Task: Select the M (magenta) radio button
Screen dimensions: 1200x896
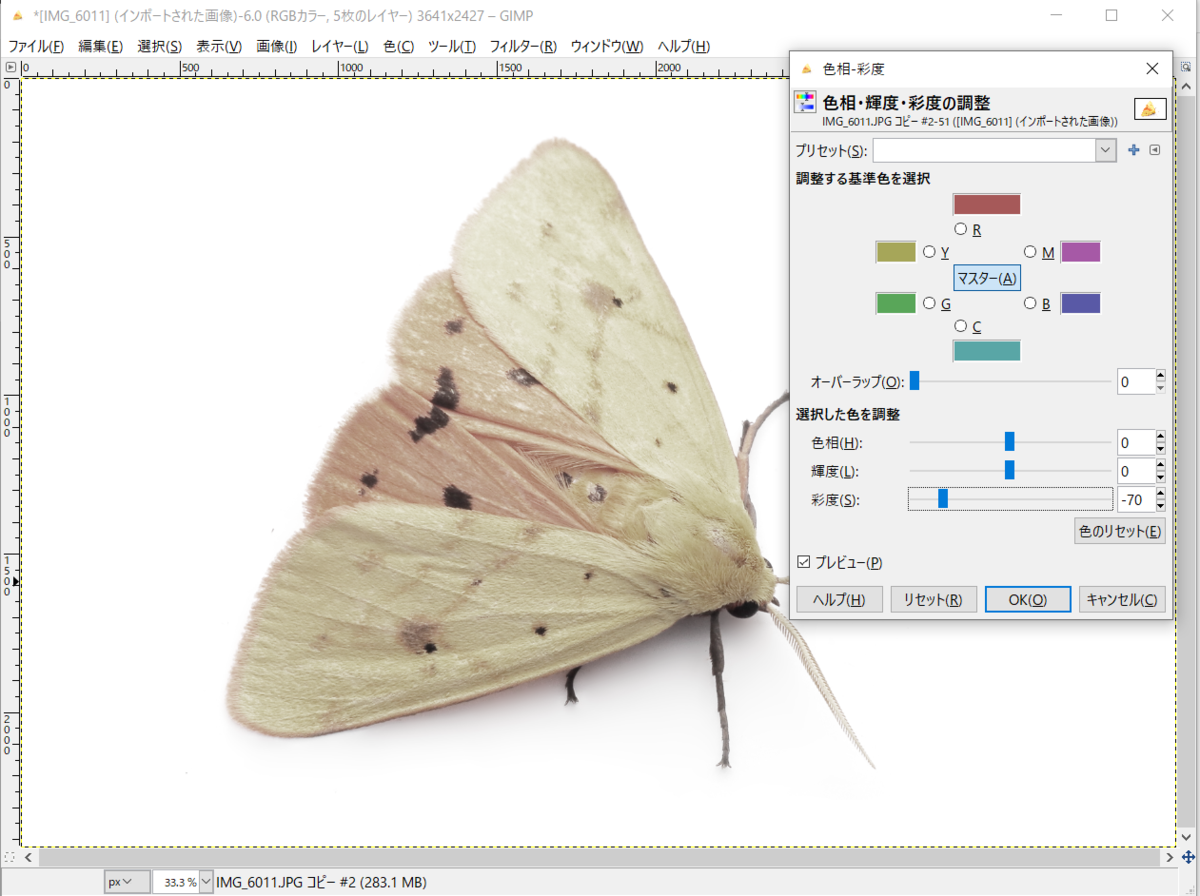Action: point(1030,252)
